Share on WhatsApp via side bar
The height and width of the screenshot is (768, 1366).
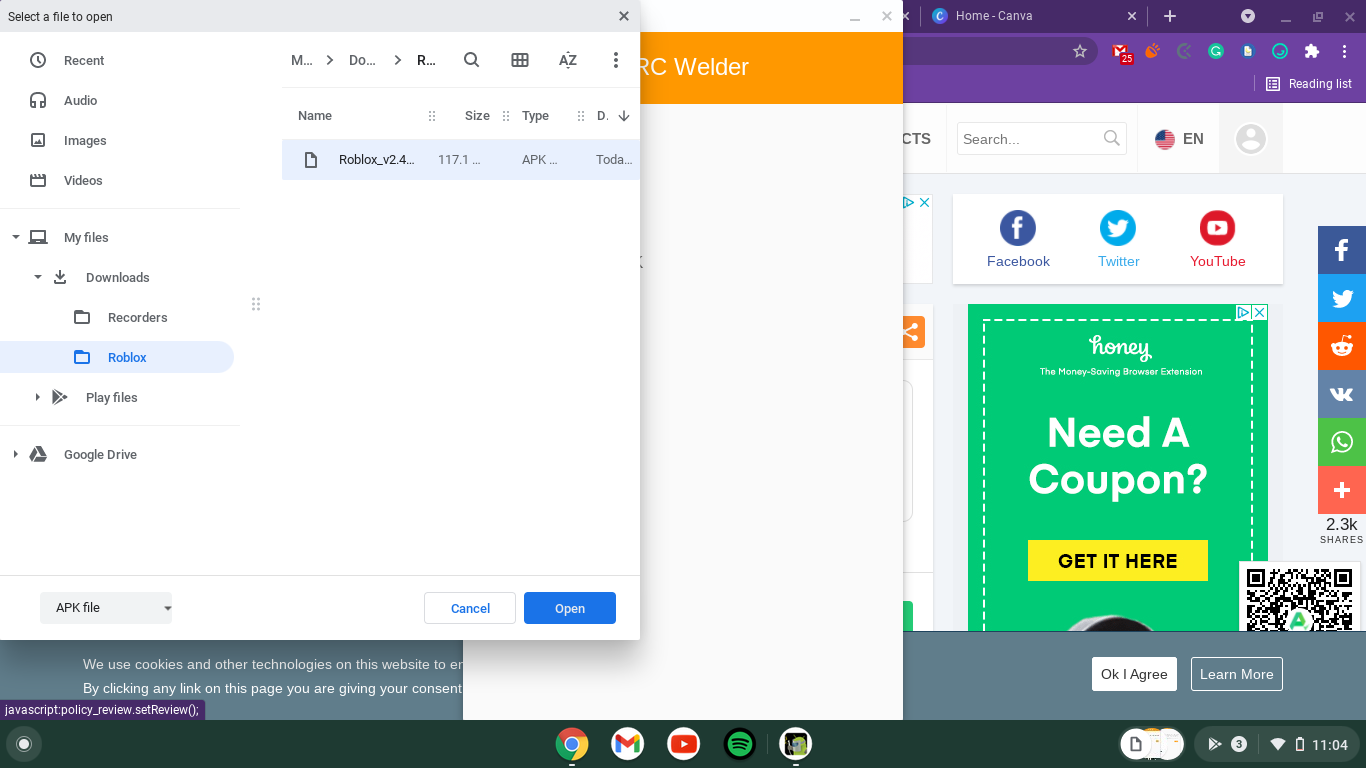(1342, 442)
